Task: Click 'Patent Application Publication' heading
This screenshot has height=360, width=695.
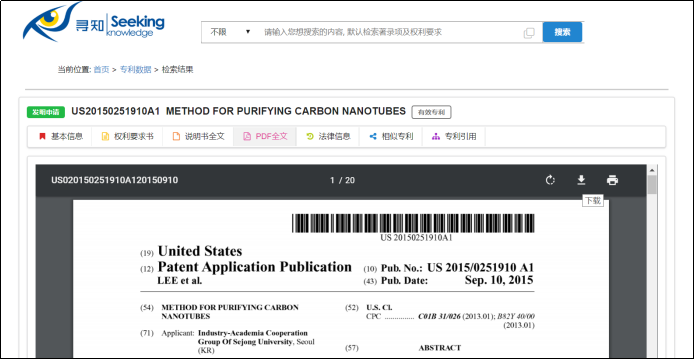Action: click(254, 267)
